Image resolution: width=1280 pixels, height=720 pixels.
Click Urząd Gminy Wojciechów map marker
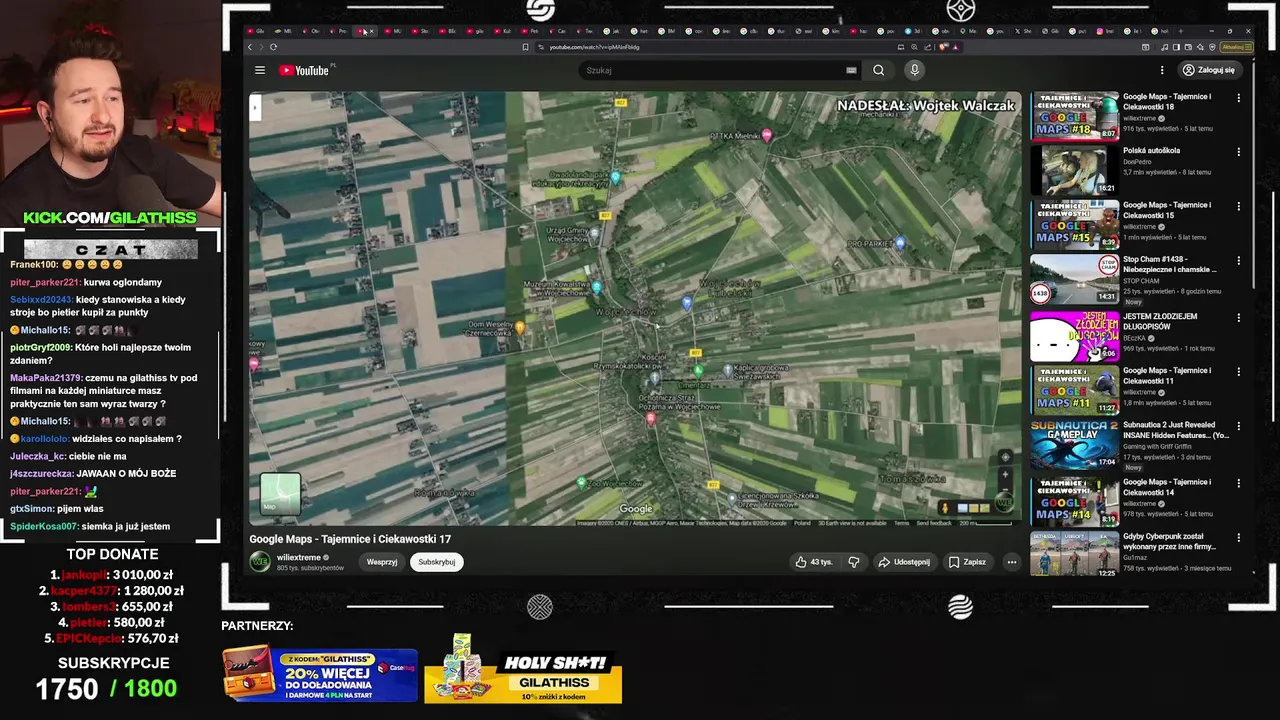(595, 235)
